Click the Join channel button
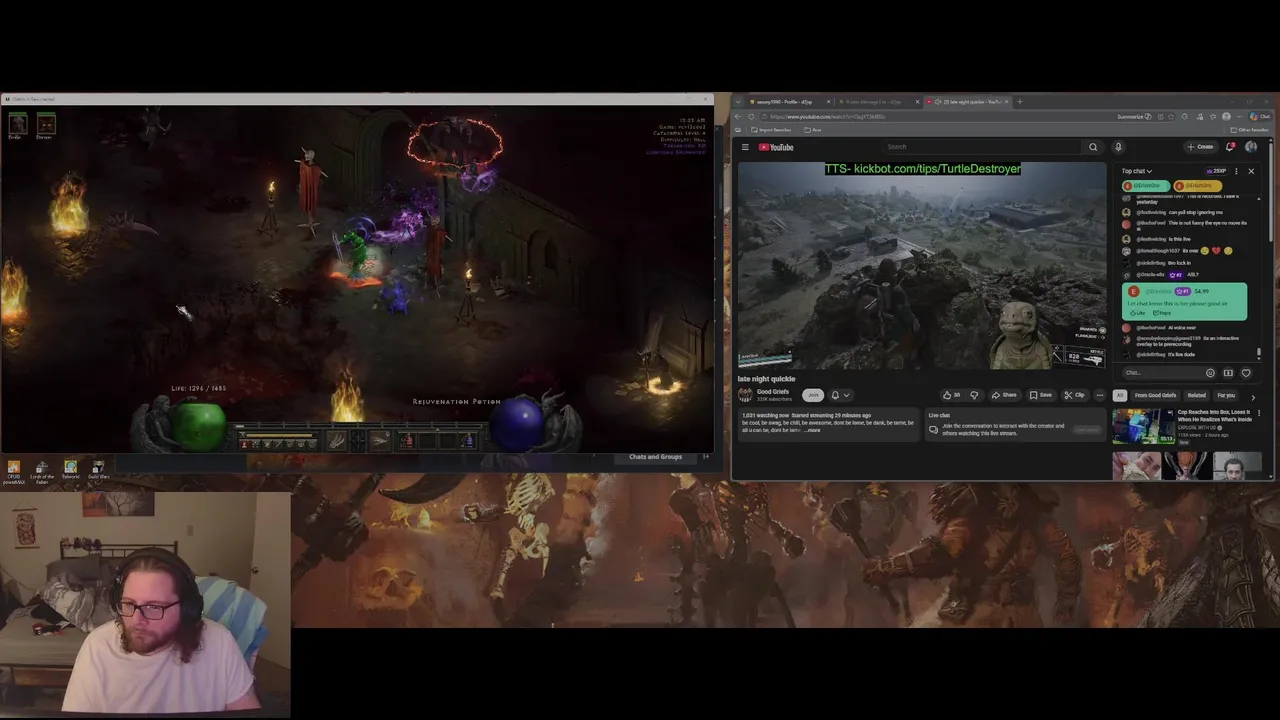Image resolution: width=1280 pixels, height=720 pixels. pos(813,395)
